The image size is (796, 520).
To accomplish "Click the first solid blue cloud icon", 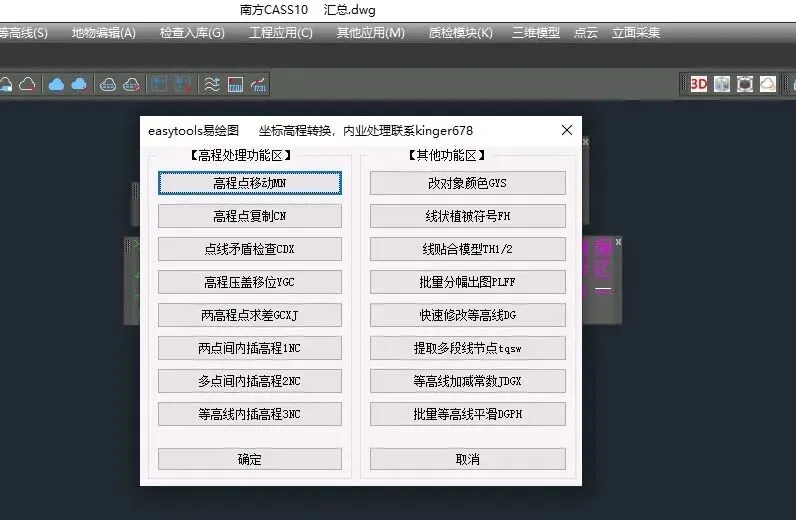I will coord(56,84).
